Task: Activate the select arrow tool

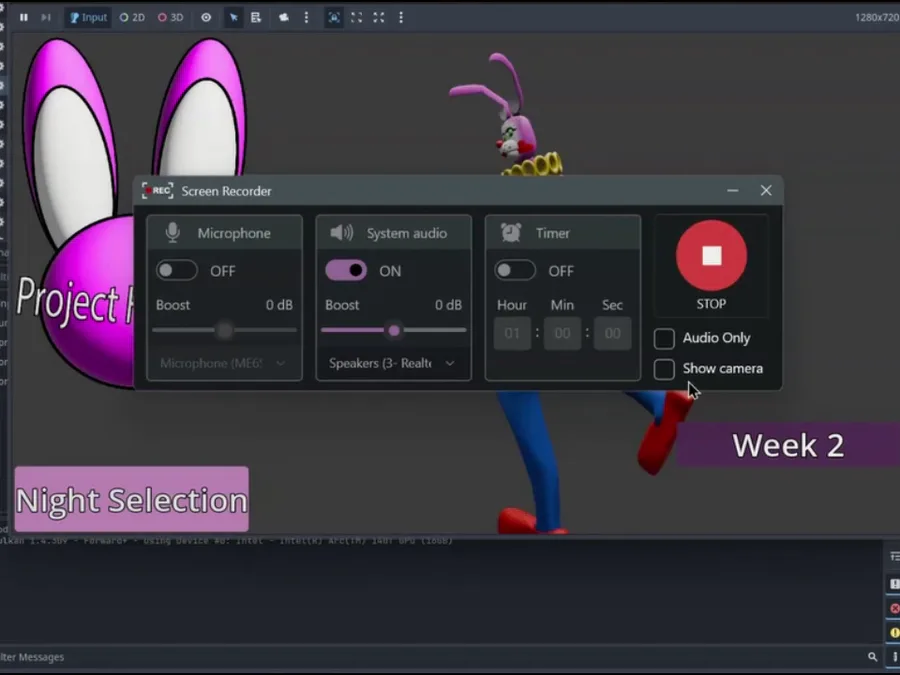Action: [234, 18]
